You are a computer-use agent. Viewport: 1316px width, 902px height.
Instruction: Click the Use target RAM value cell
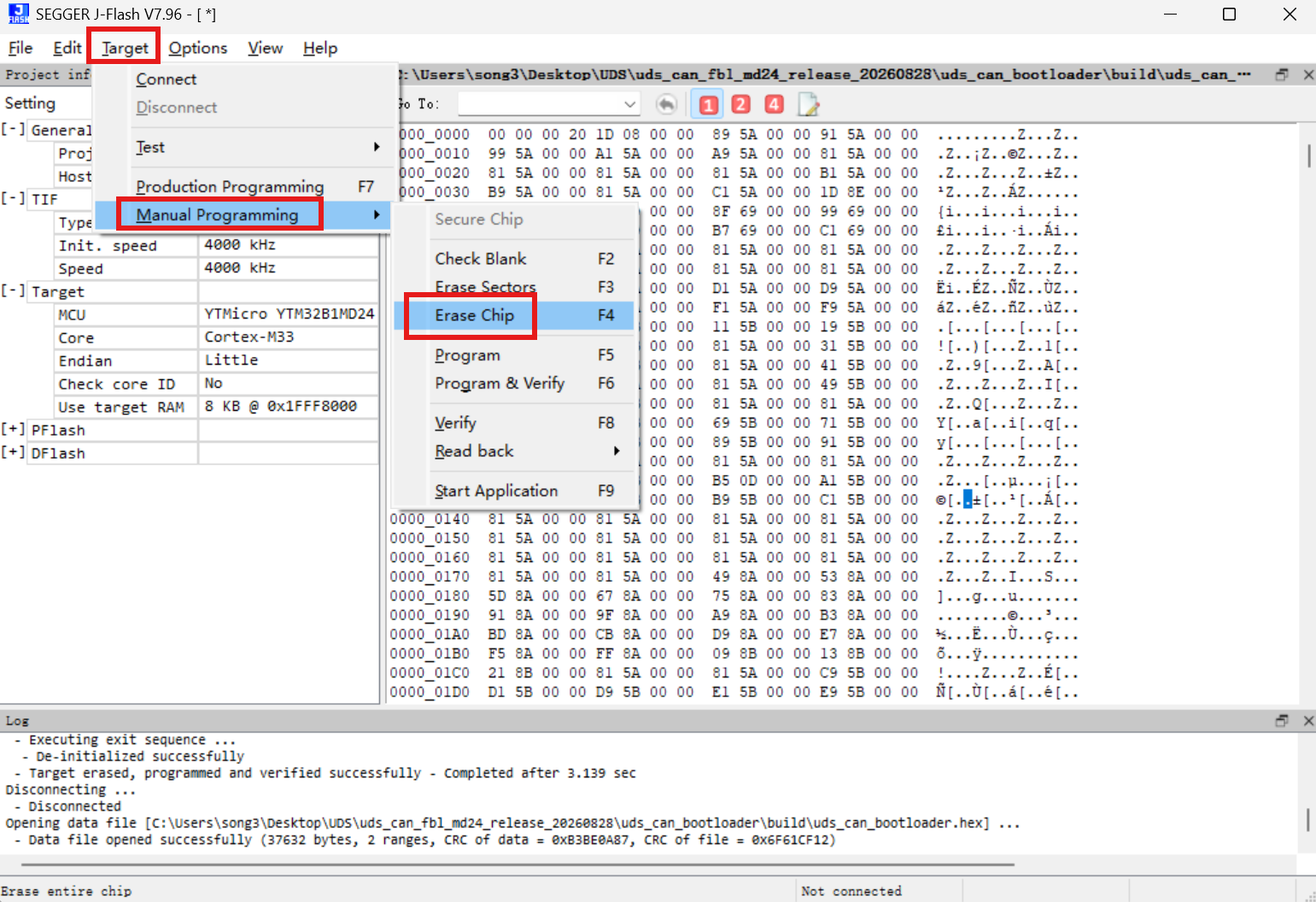(x=289, y=407)
